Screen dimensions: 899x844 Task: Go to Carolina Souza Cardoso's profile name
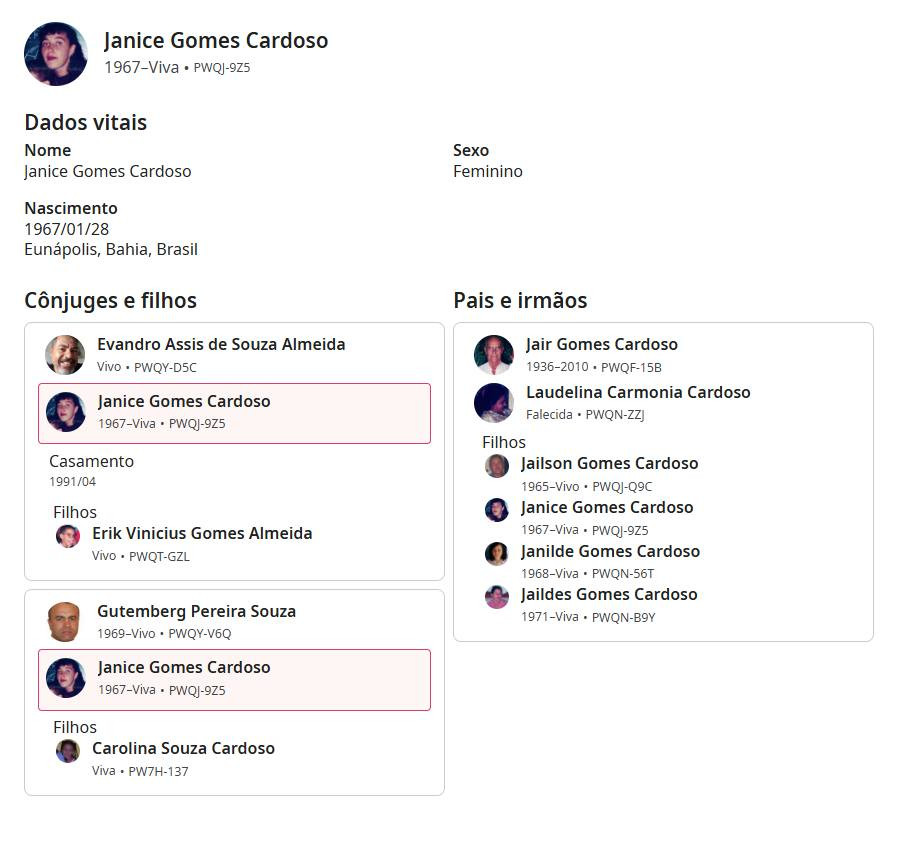183,748
